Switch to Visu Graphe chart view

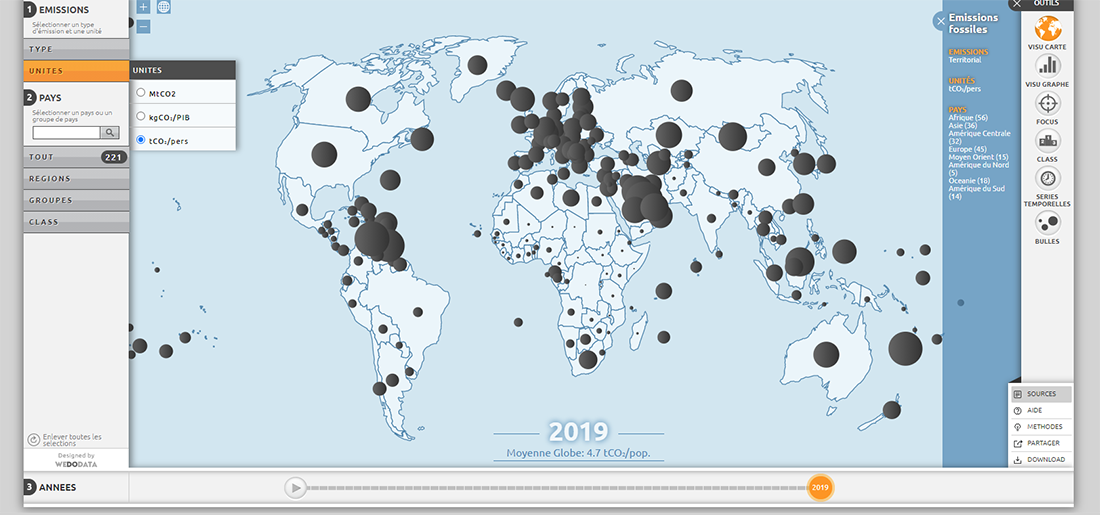coord(1047,66)
